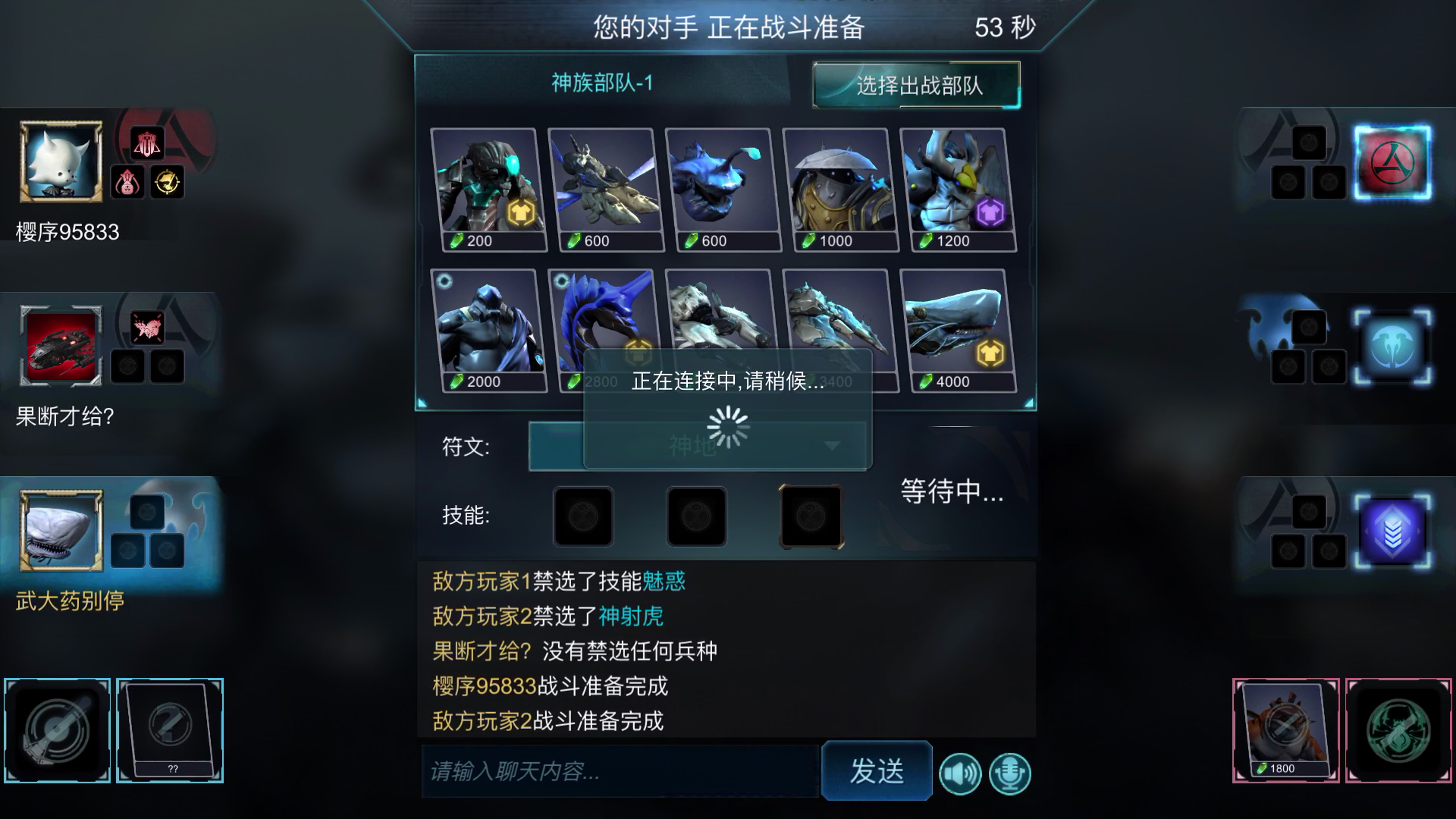Open the 符文 rune dropdown
The width and height of the screenshot is (1456, 819).
(698, 446)
